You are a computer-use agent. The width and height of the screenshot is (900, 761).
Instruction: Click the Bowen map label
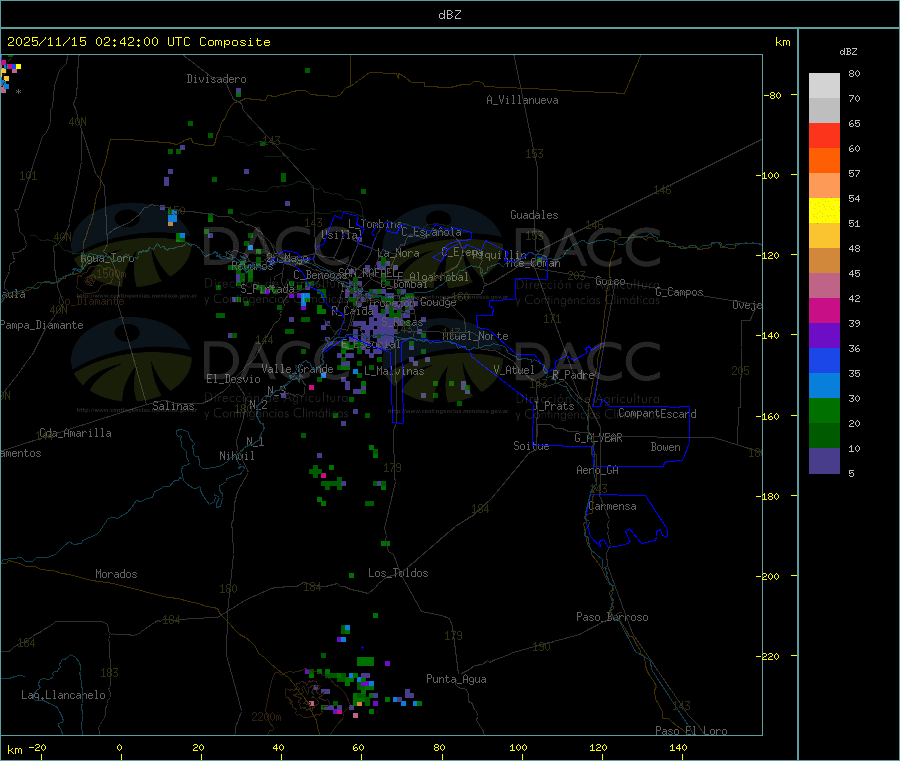tap(666, 447)
